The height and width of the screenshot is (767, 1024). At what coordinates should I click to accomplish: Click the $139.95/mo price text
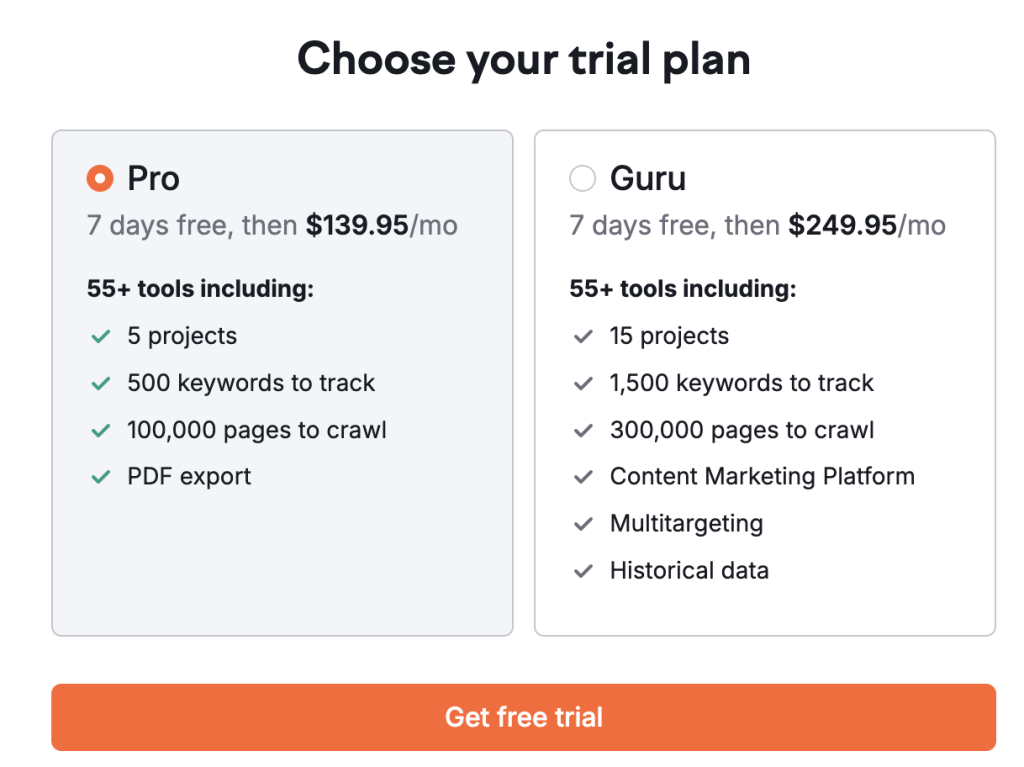coord(381,225)
